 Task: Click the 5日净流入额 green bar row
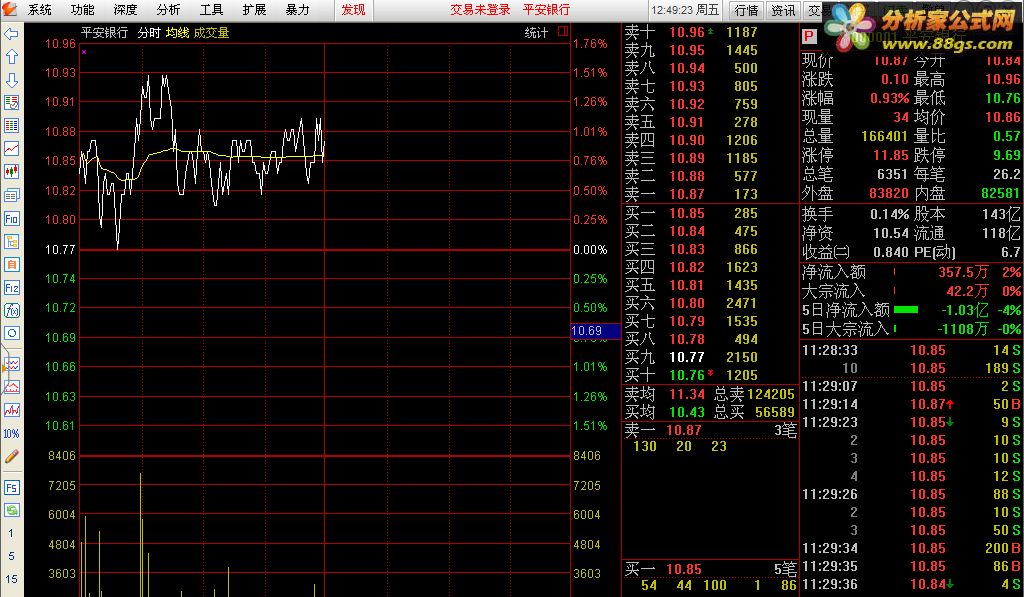pyautogui.click(x=911, y=310)
